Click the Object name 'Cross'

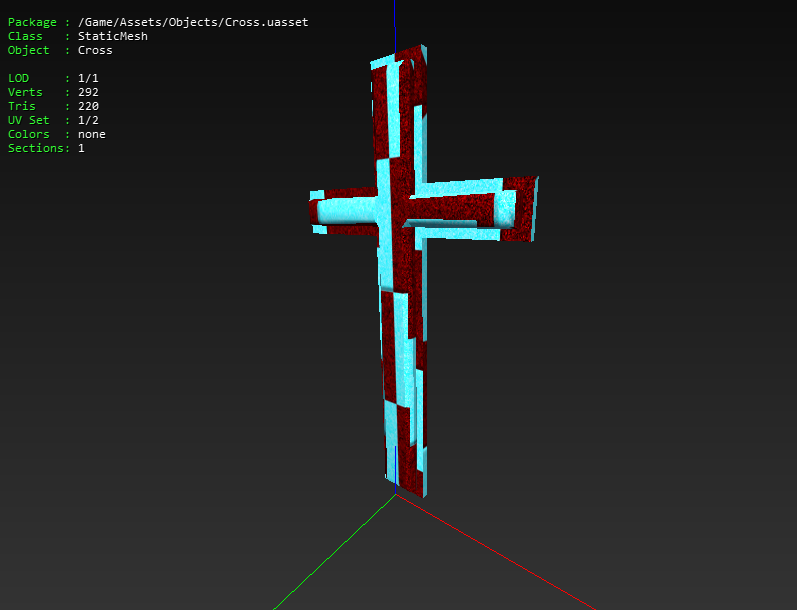pos(95,50)
